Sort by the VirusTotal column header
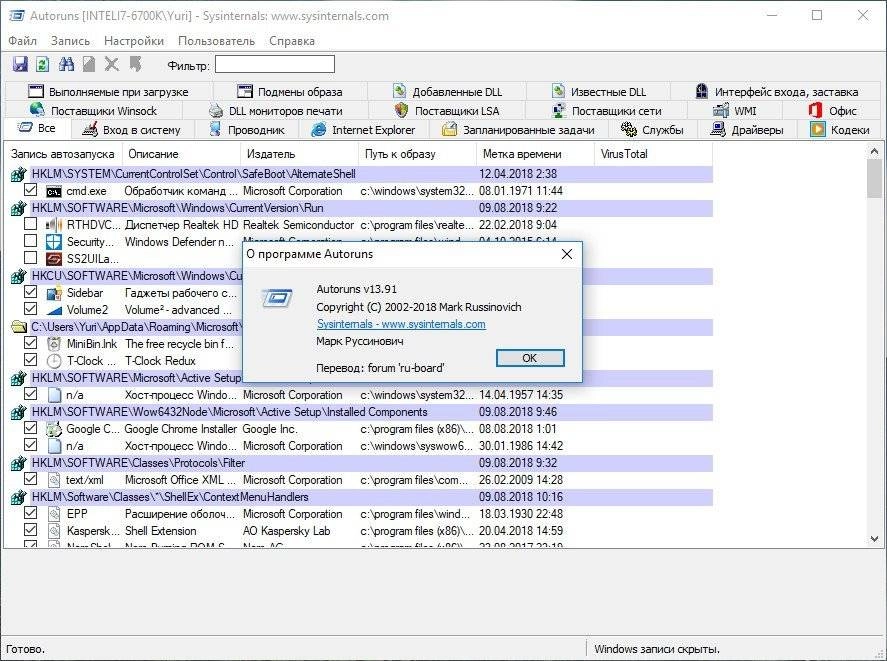 653,154
